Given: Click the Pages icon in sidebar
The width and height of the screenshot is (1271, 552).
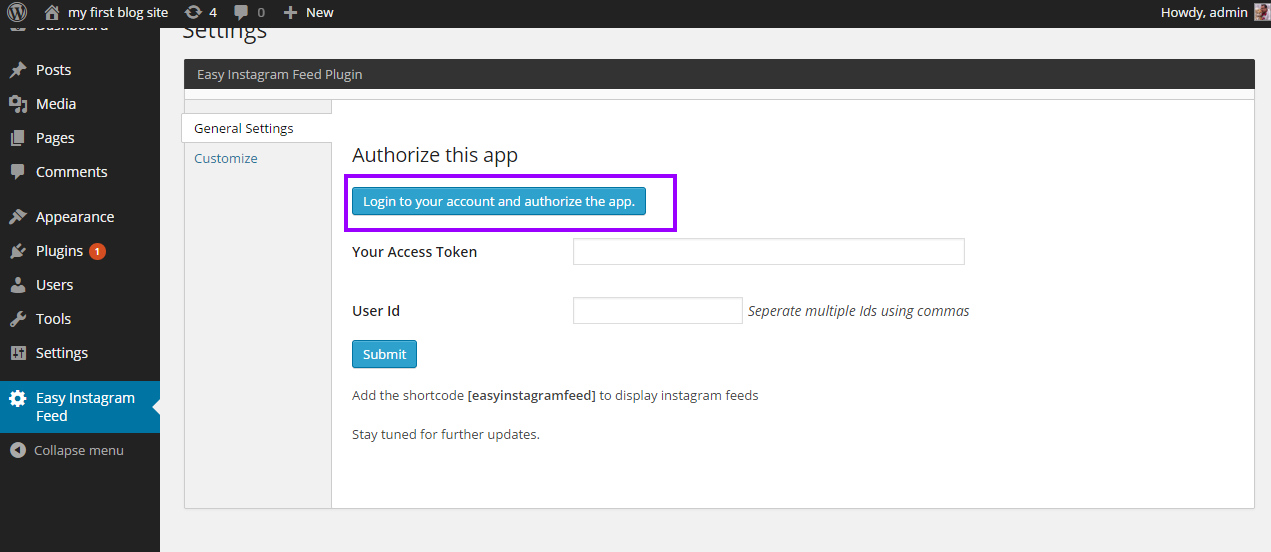Looking at the screenshot, I should coord(18,138).
